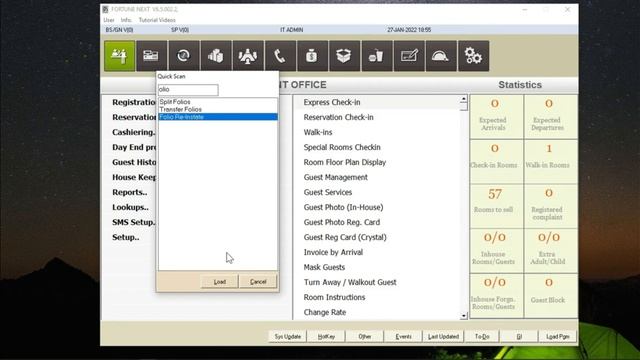Screen dimensions: 640x360
Task: Open the Tutorial Videos menu
Action: (x=157, y=20)
